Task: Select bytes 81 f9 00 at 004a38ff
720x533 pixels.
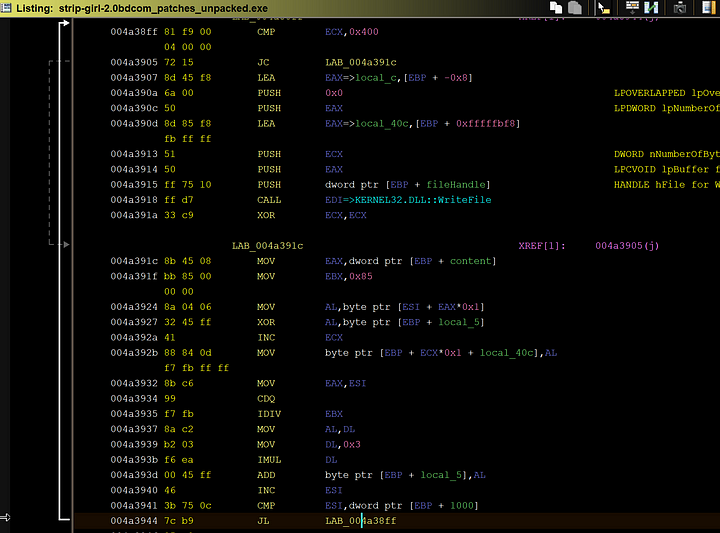Action: [188, 32]
